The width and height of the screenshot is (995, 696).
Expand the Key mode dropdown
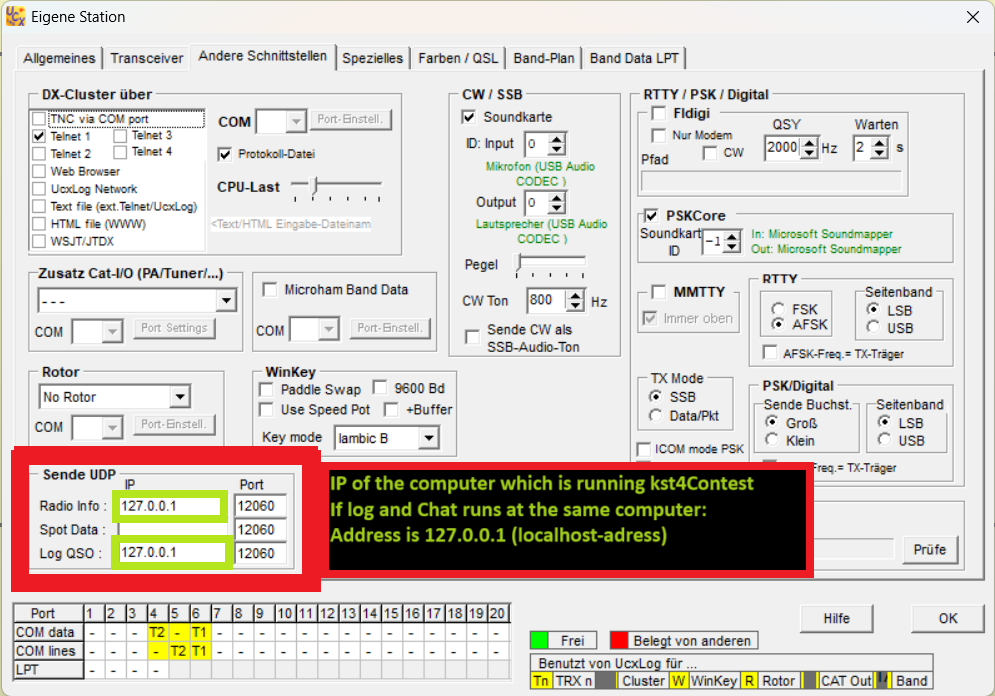(x=428, y=438)
